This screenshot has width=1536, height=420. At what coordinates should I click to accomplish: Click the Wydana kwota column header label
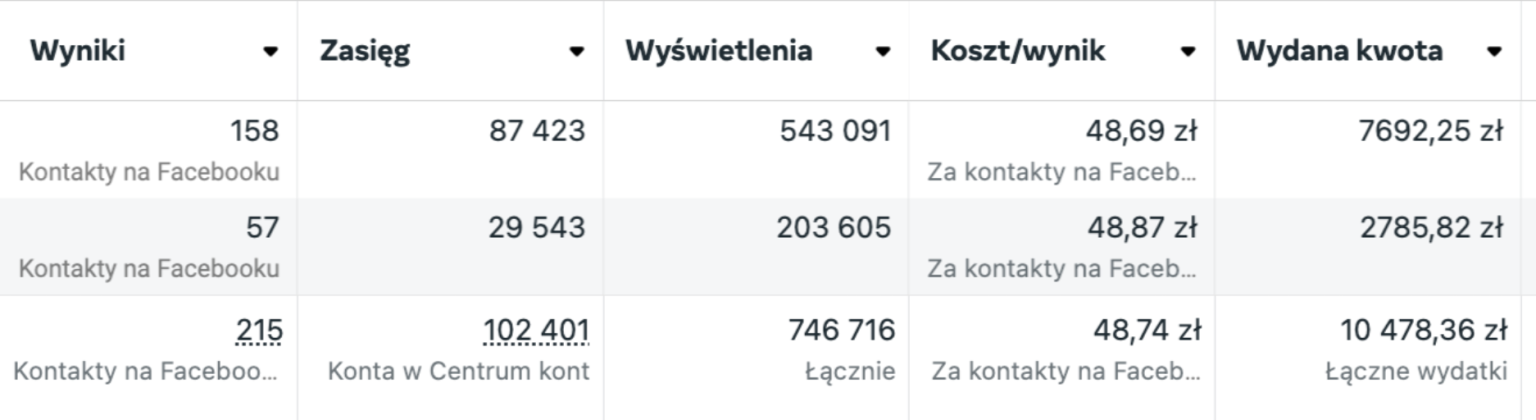coord(1339,51)
